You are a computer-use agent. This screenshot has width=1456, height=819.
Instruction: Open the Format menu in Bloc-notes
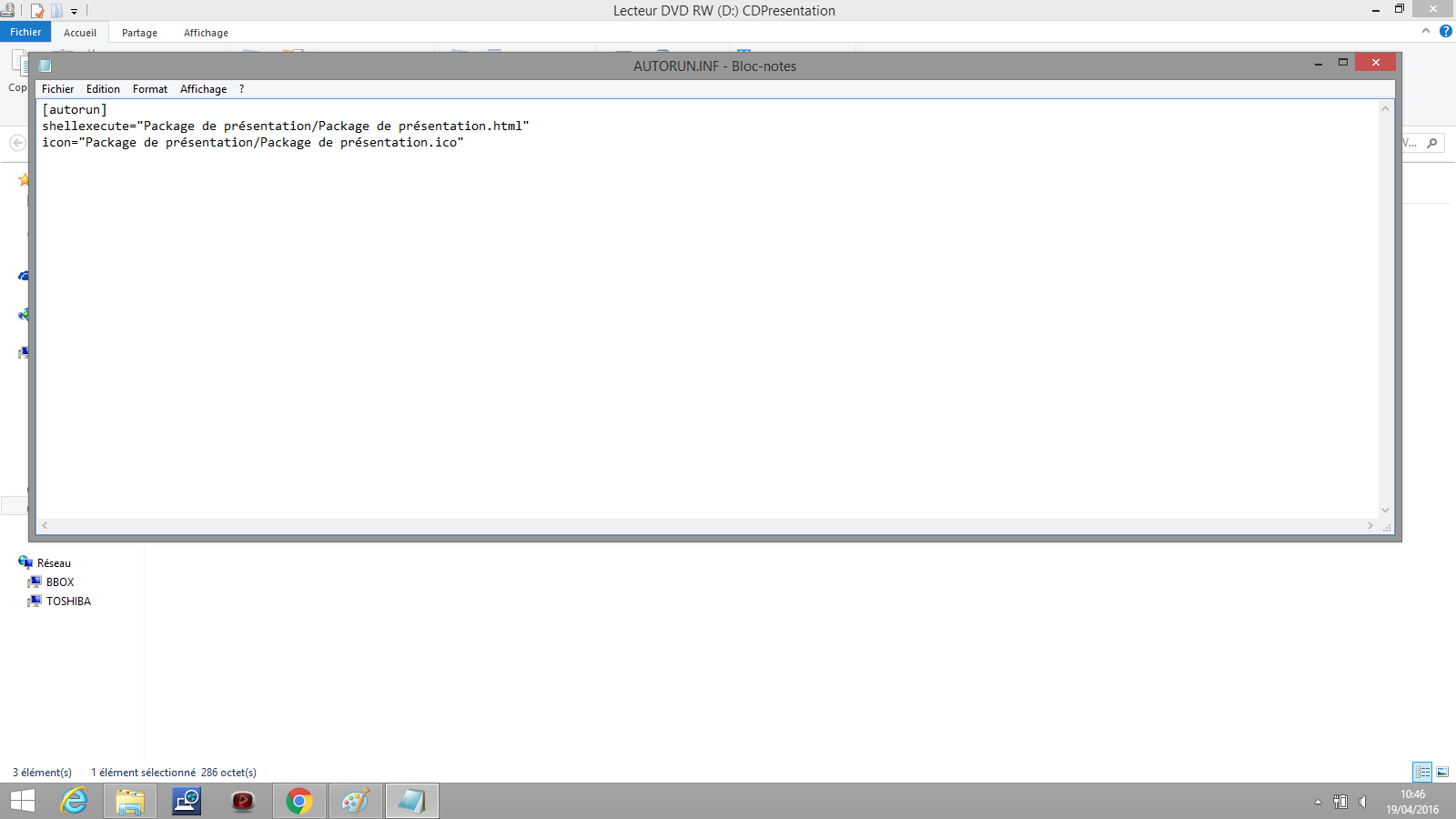(x=150, y=89)
